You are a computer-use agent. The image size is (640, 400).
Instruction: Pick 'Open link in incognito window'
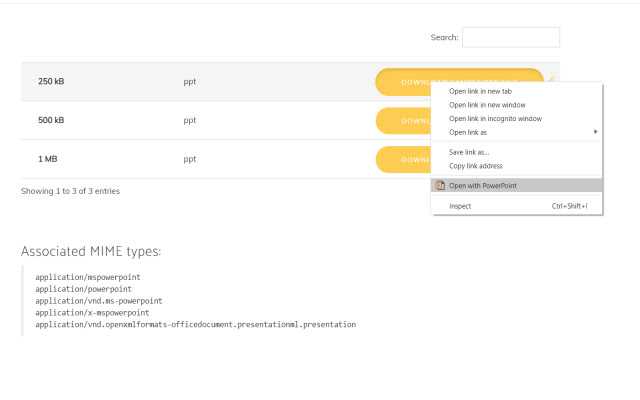[495, 118]
